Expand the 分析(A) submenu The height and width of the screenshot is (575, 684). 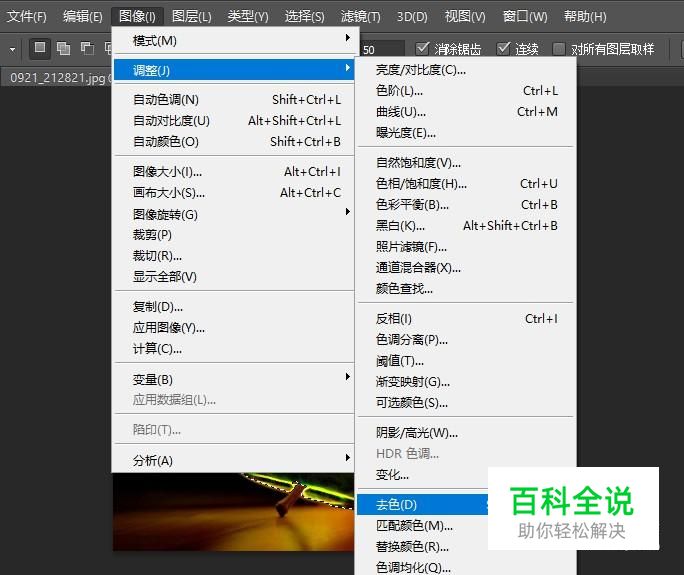pyautogui.click(x=234, y=460)
